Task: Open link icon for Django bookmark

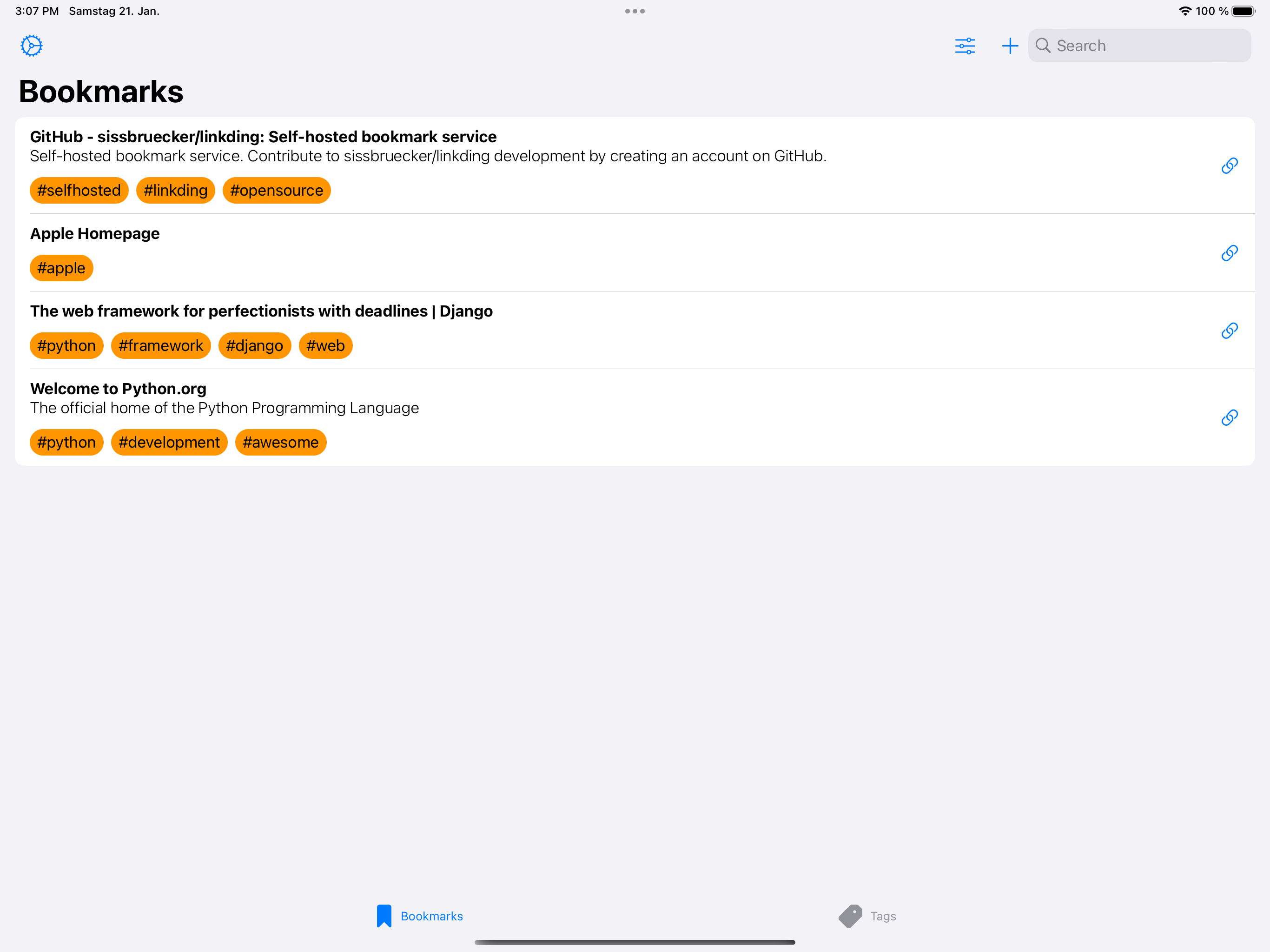Action: pos(1229,331)
